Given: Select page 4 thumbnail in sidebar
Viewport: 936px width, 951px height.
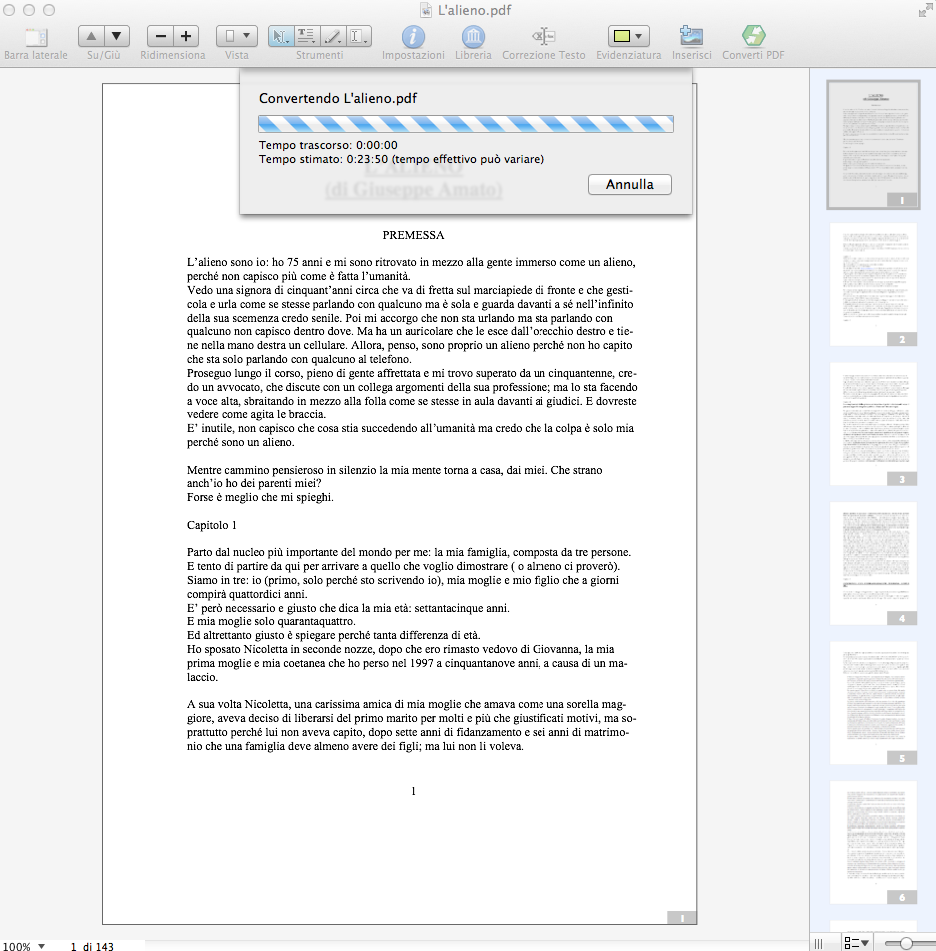Looking at the screenshot, I should [874, 563].
